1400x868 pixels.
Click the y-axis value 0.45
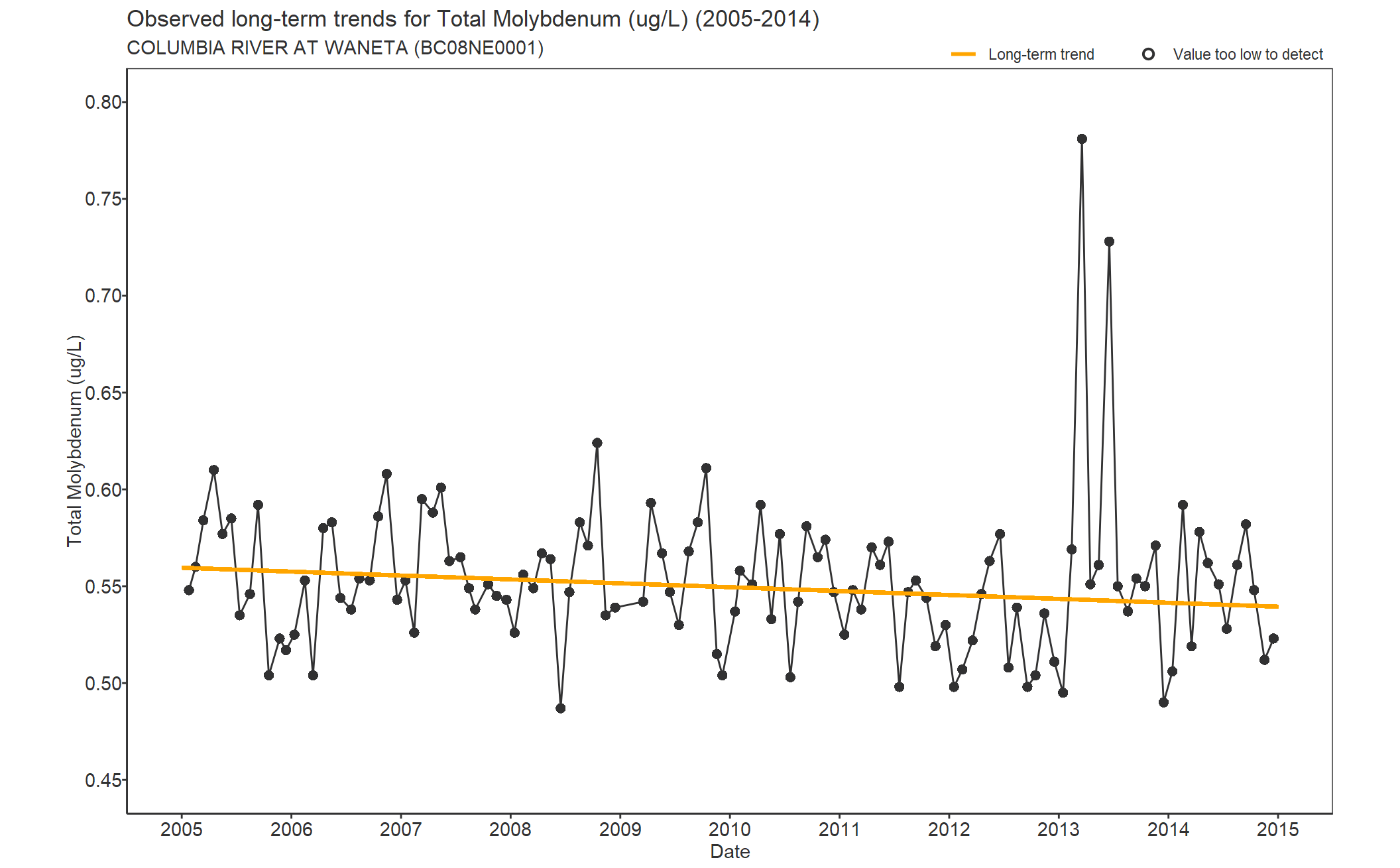point(103,780)
